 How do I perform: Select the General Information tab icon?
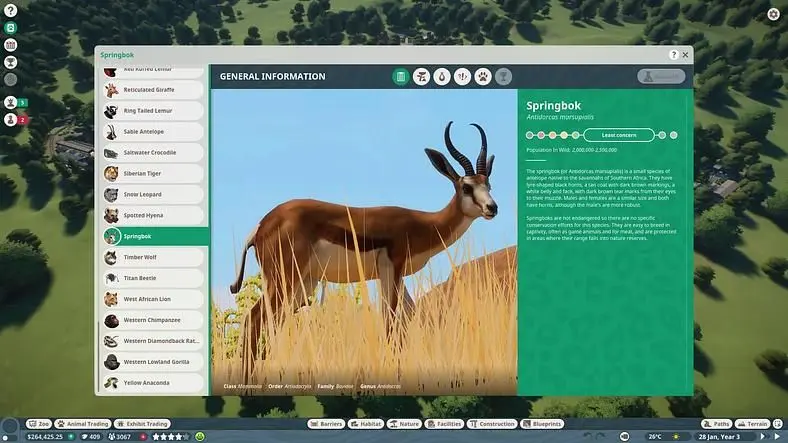(401, 77)
